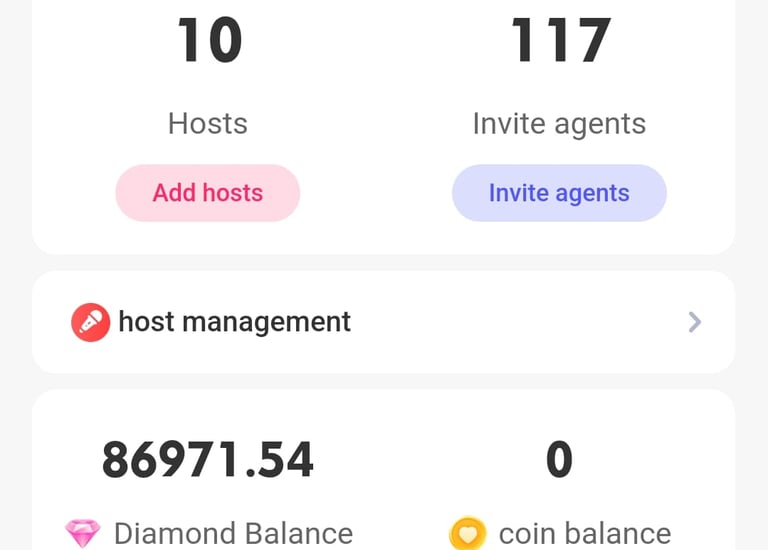Tap the blue Invite agents button

[x=559, y=193]
